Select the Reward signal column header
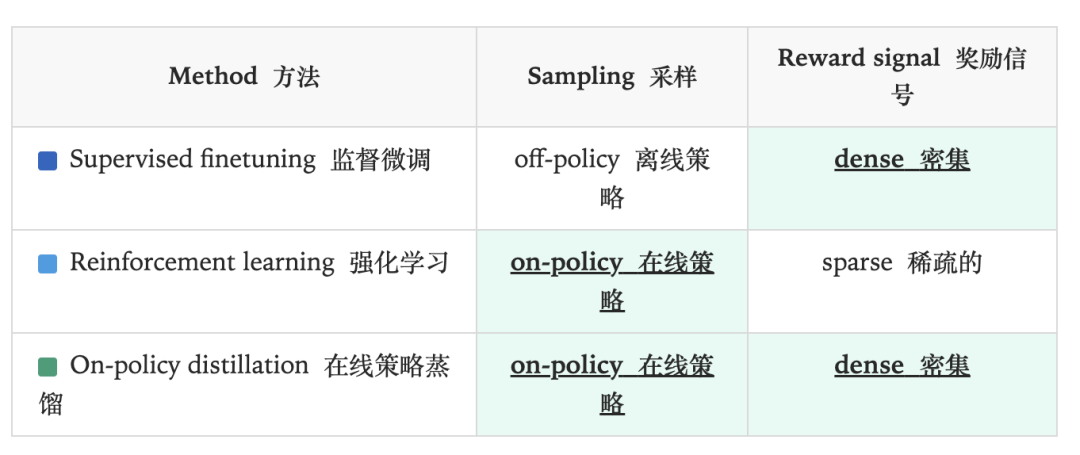The width and height of the screenshot is (1080, 455). [901, 76]
